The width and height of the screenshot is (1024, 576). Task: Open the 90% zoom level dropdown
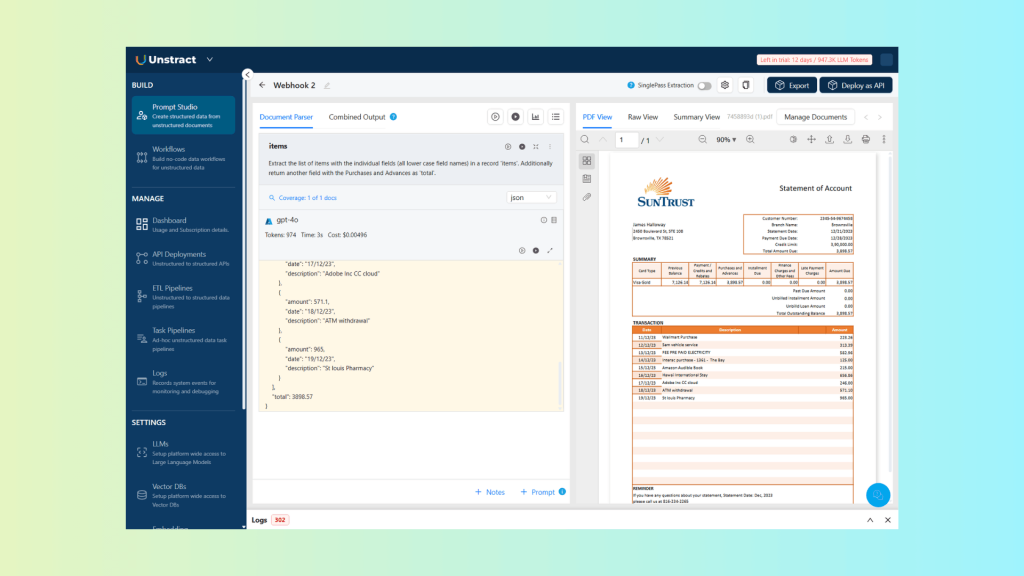coord(727,139)
